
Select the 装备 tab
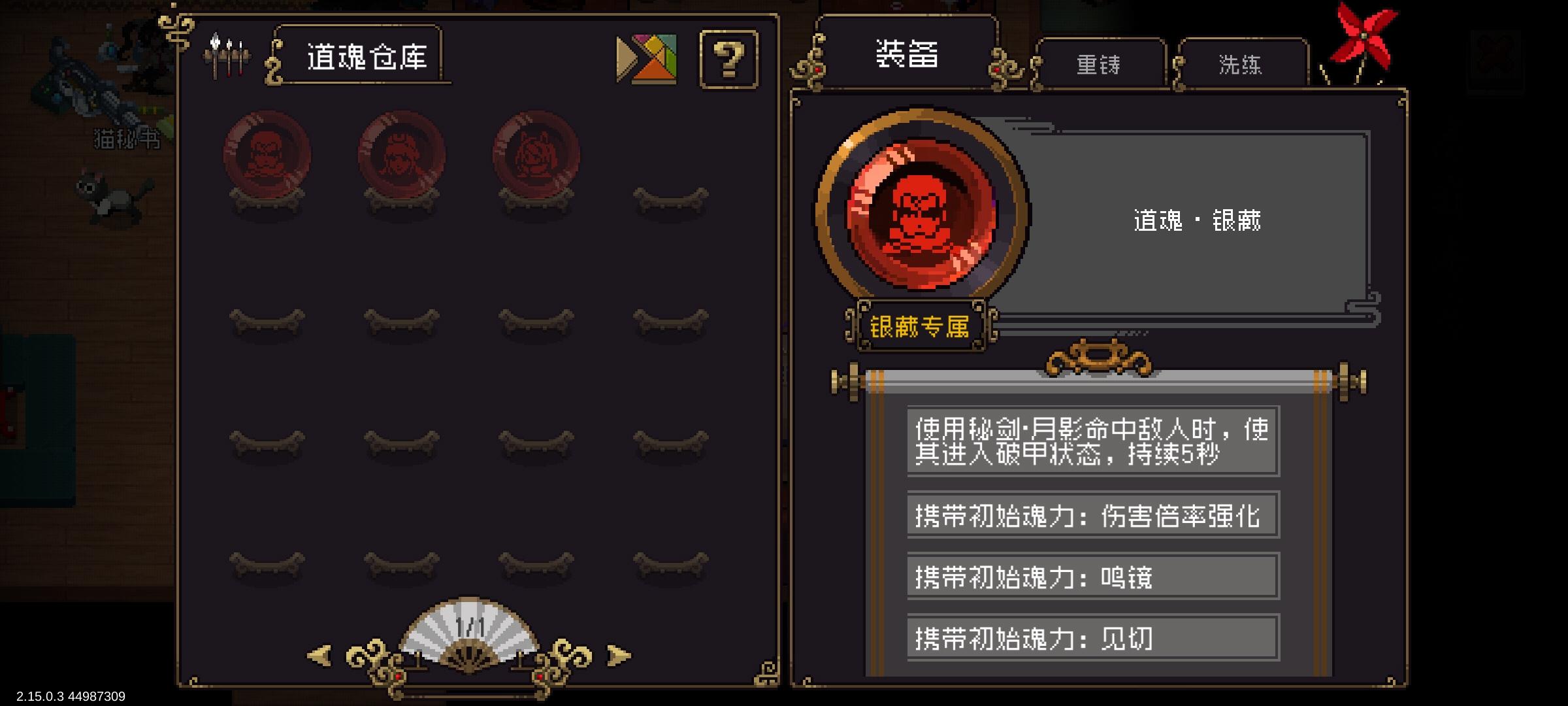point(907,54)
